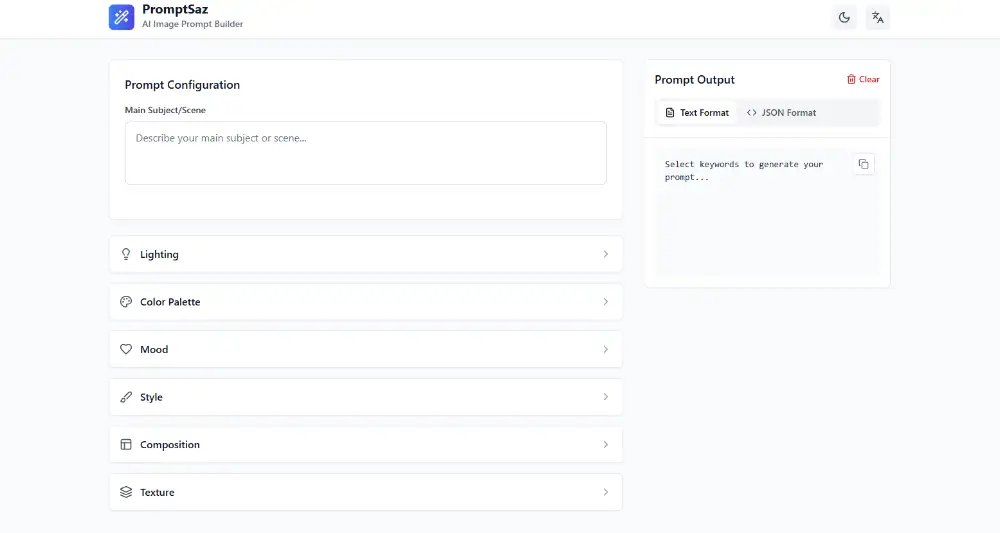Click the Color Palette icon
Viewport: 1000px width, 533px height.
click(126, 302)
